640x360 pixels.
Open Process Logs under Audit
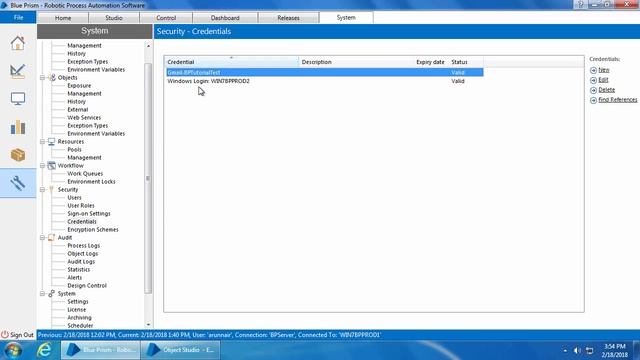tap(83, 246)
